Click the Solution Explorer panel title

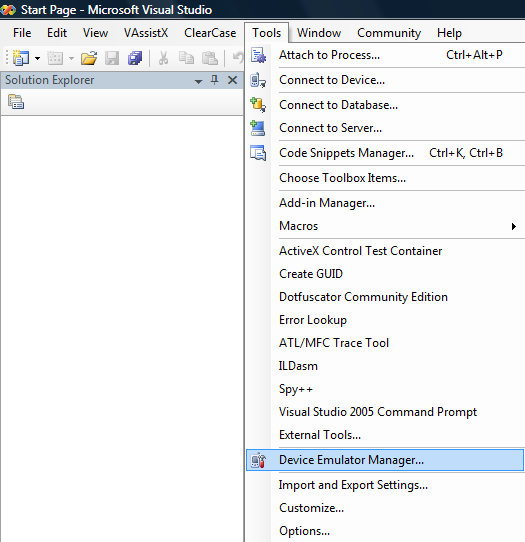click(49, 80)
